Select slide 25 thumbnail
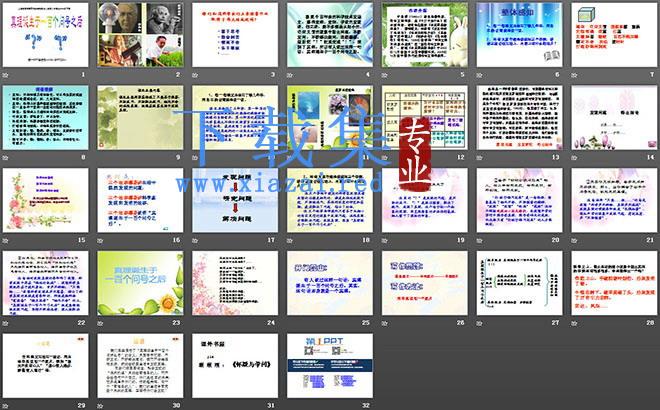The image size is (660, 410). tap(330, 283)
